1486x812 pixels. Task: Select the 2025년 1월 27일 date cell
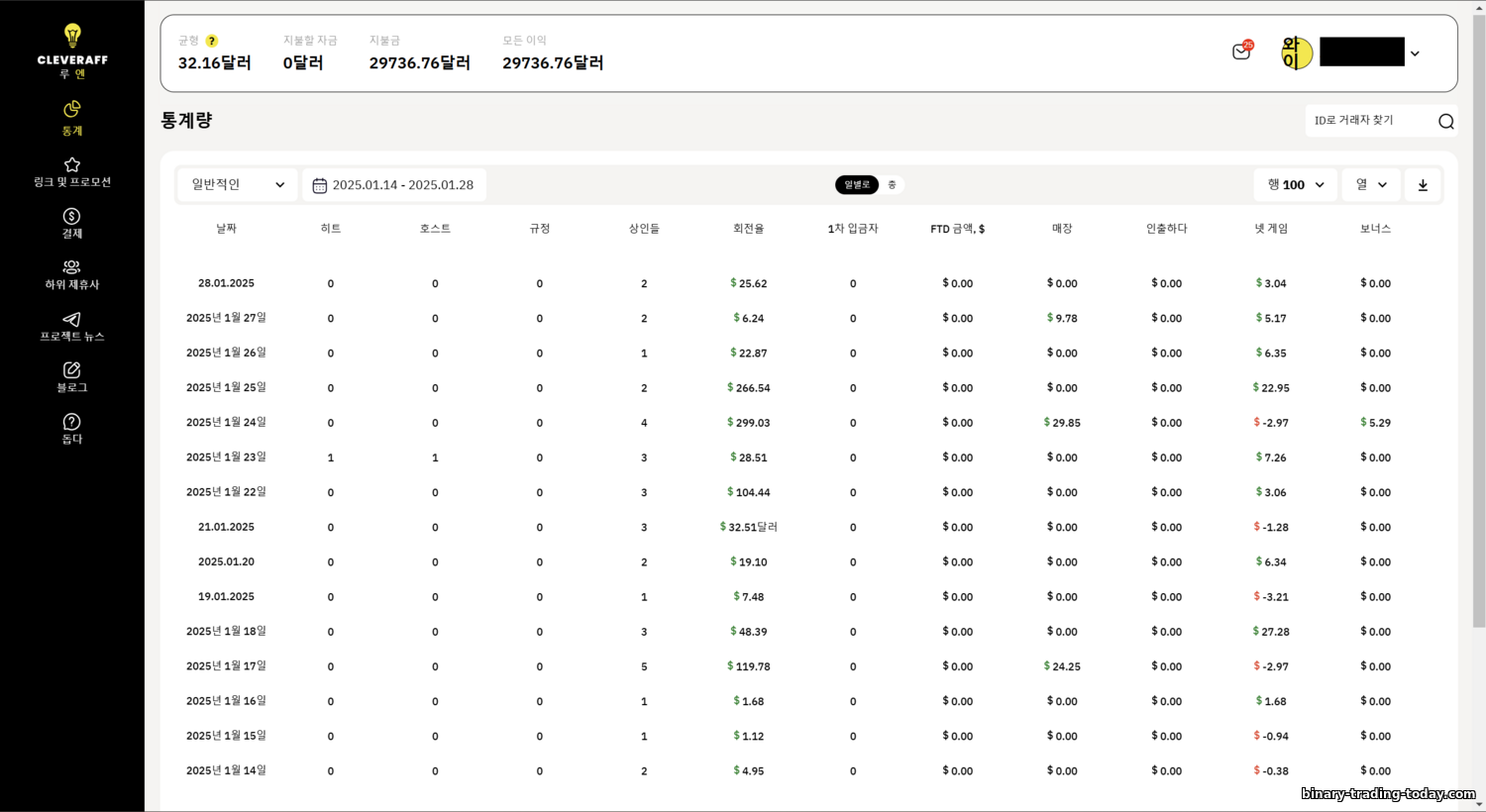click(x=226, y=318)
